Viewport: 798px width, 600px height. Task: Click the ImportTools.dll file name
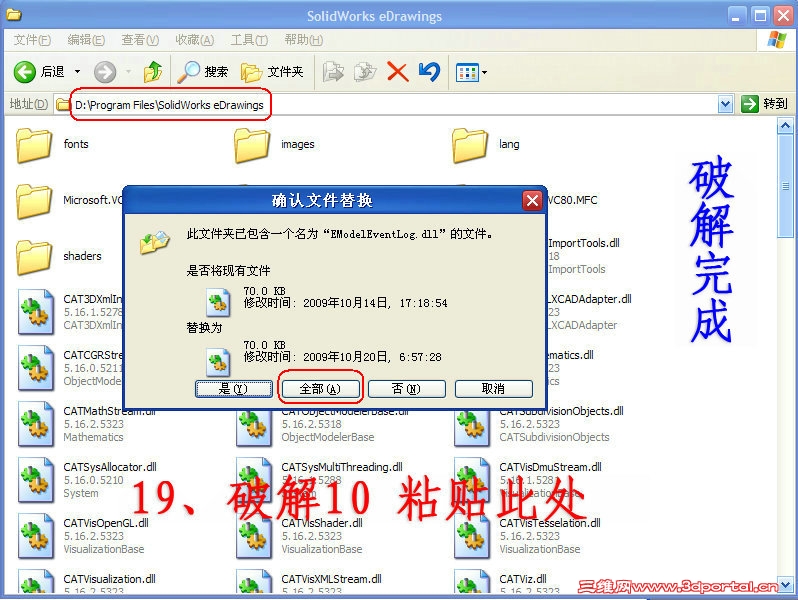pos(584,243)
